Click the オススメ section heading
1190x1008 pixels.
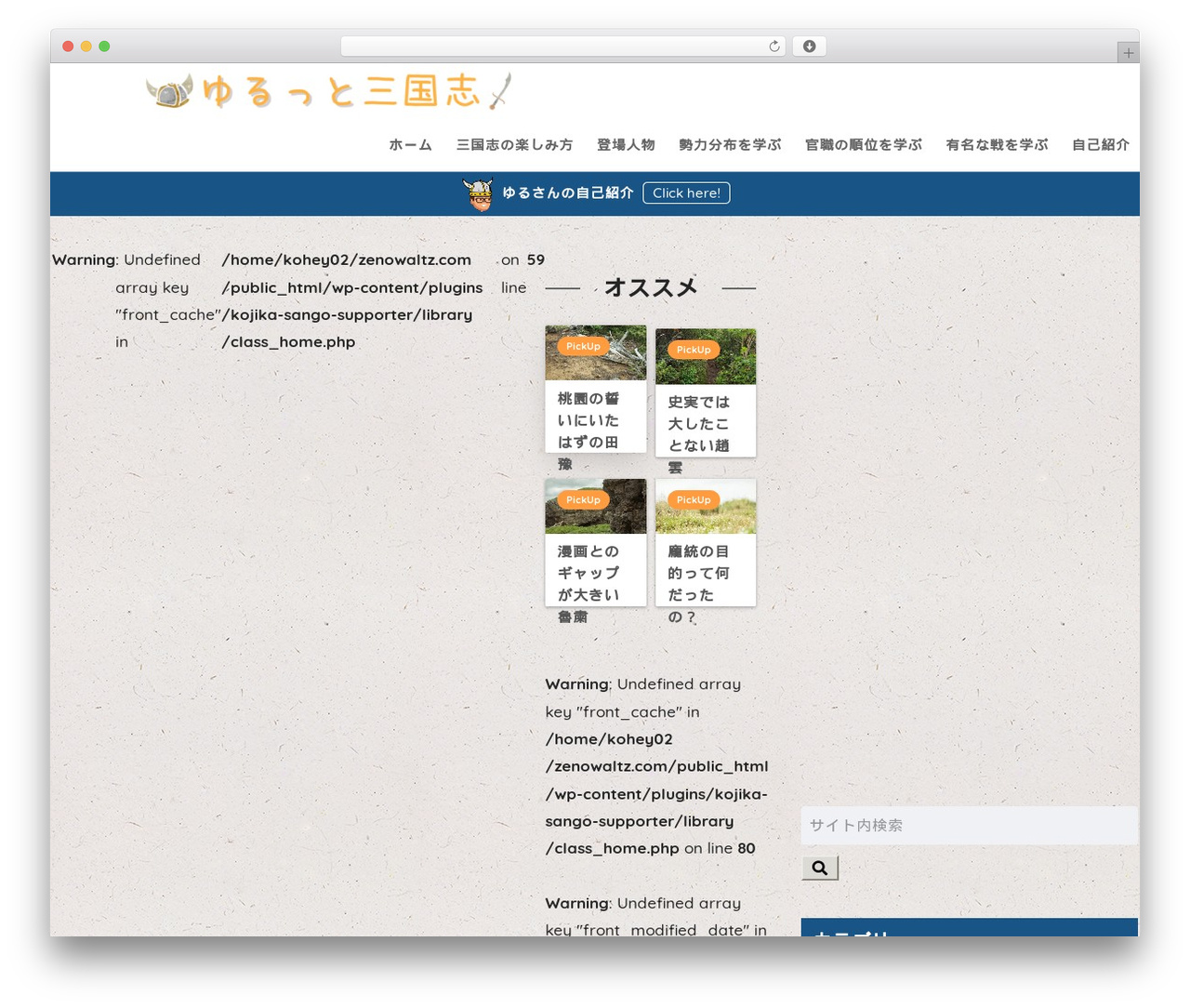tap(651, 288)
